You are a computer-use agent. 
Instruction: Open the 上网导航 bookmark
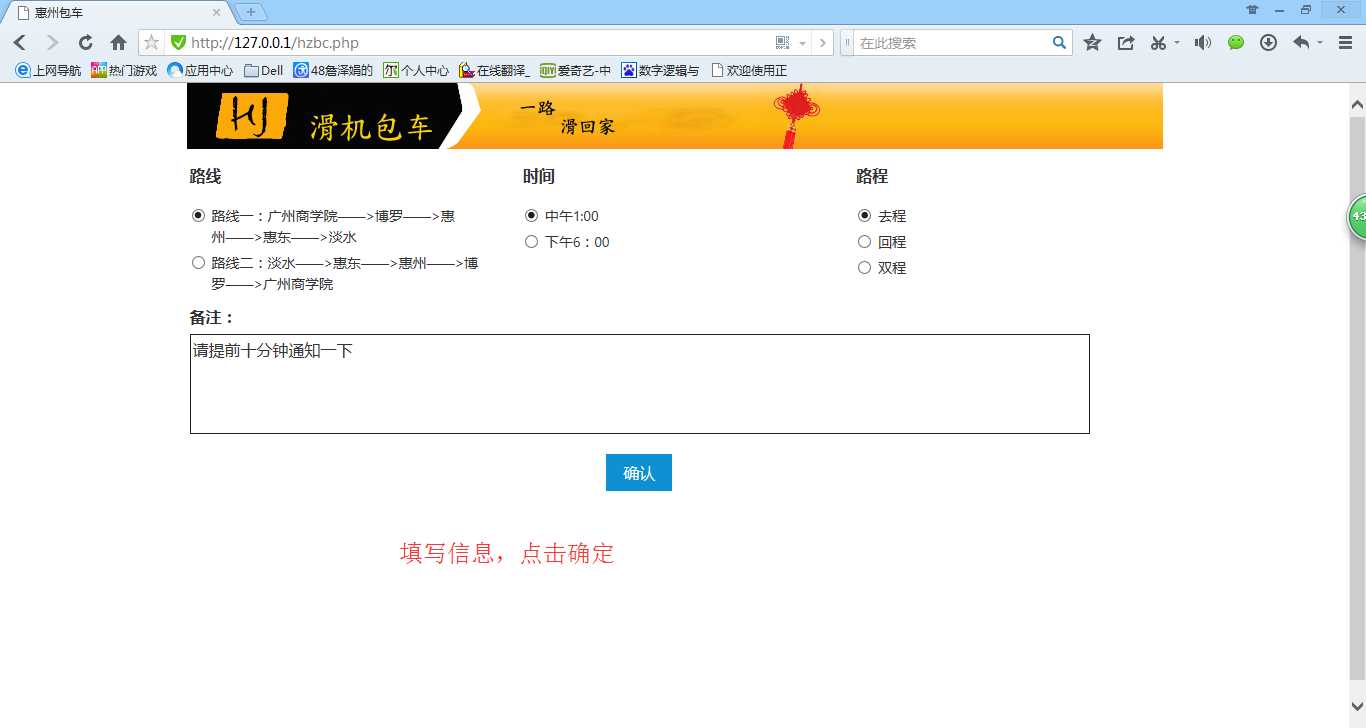click(48, 71)
